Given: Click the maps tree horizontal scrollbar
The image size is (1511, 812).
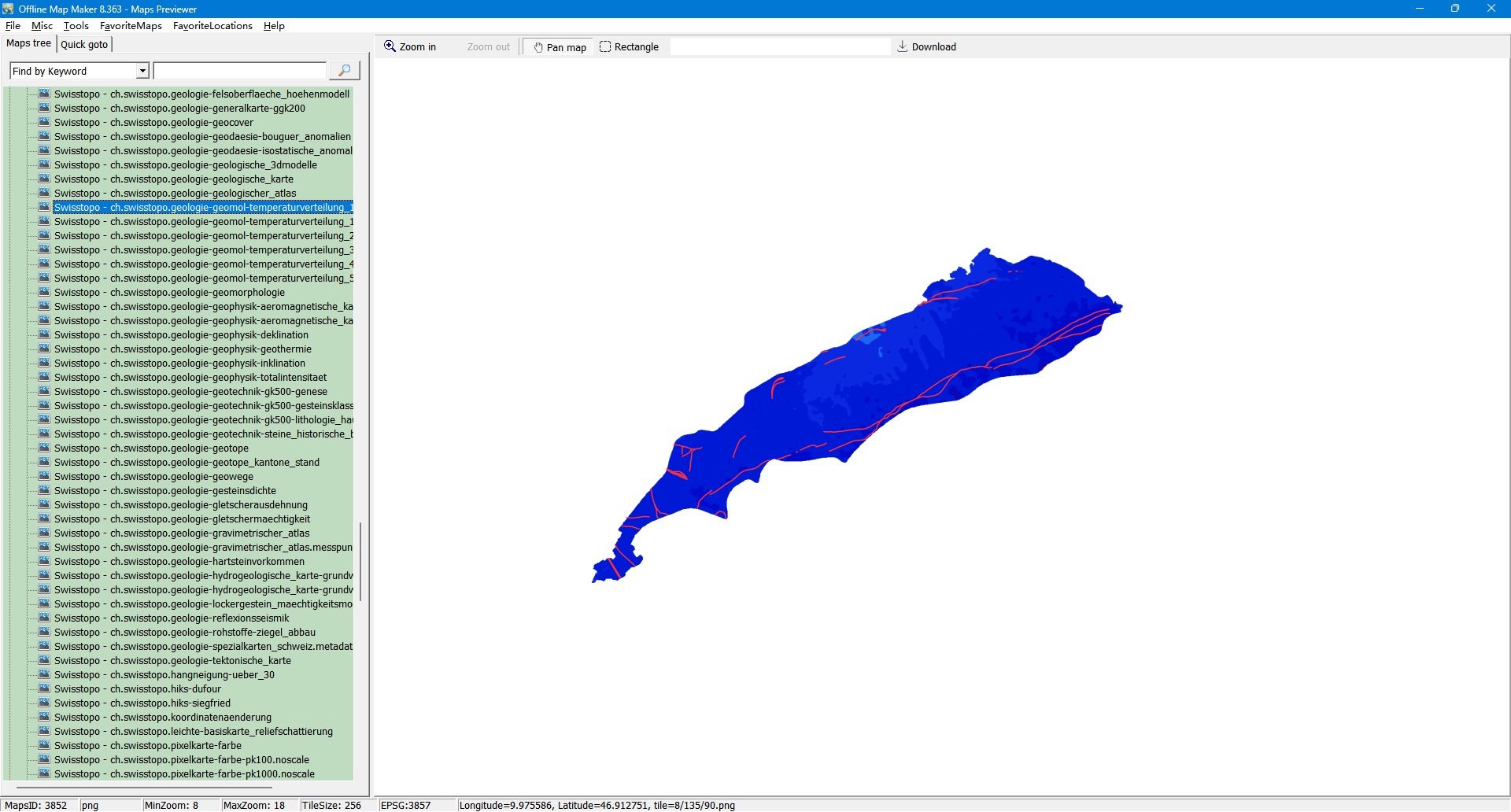Looking at the screenshot, I should click(144, 787).
